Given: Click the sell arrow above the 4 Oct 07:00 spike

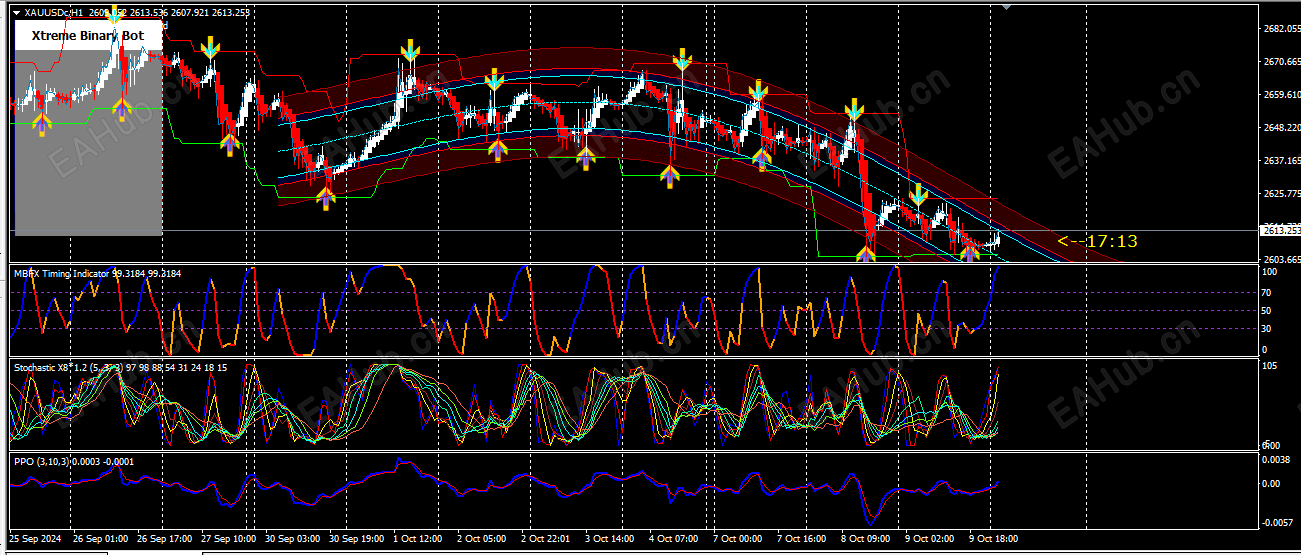Looking at the screenshot, I should (682, 60).
